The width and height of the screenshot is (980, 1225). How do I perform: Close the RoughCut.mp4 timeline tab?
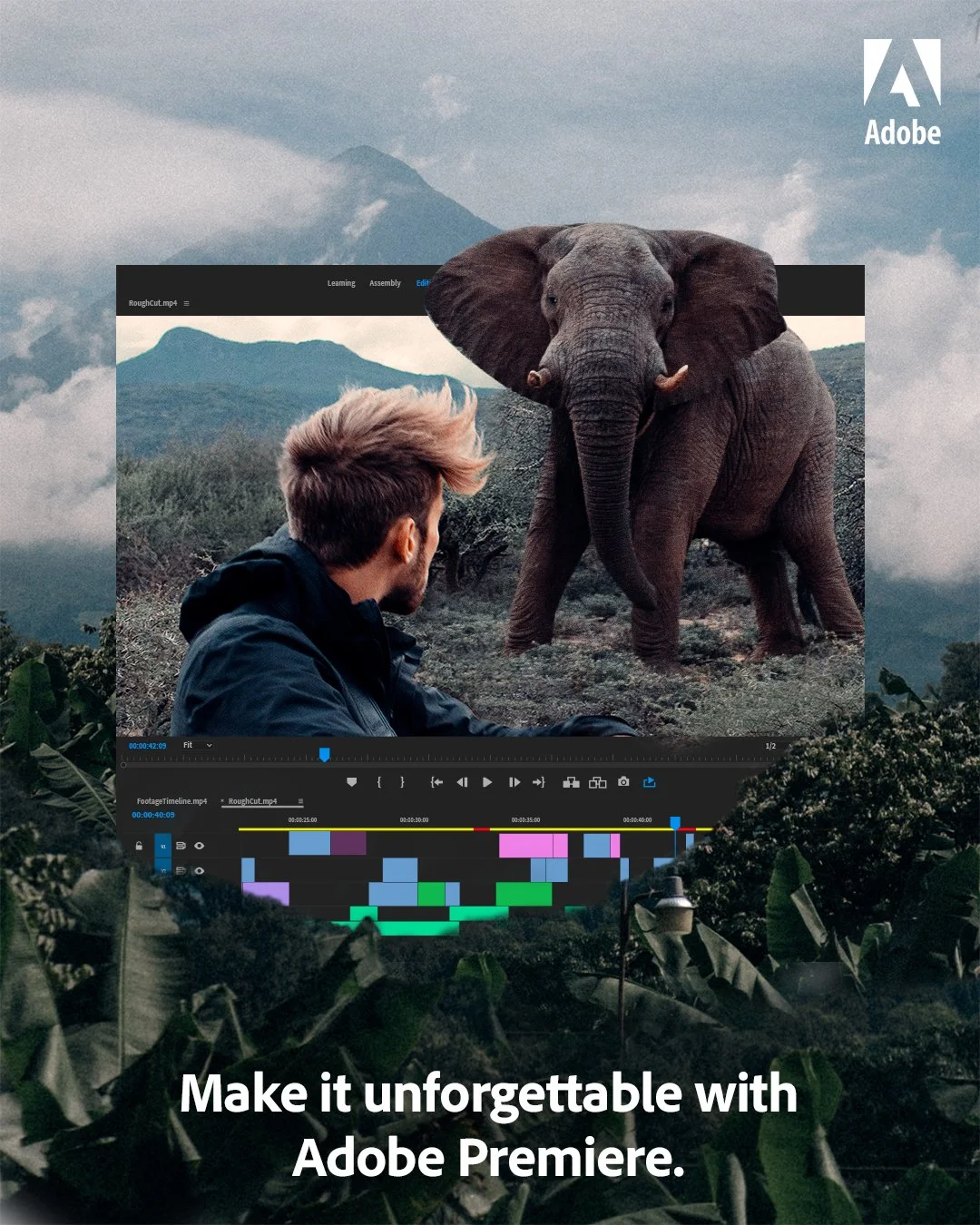(x=222, y=801)
